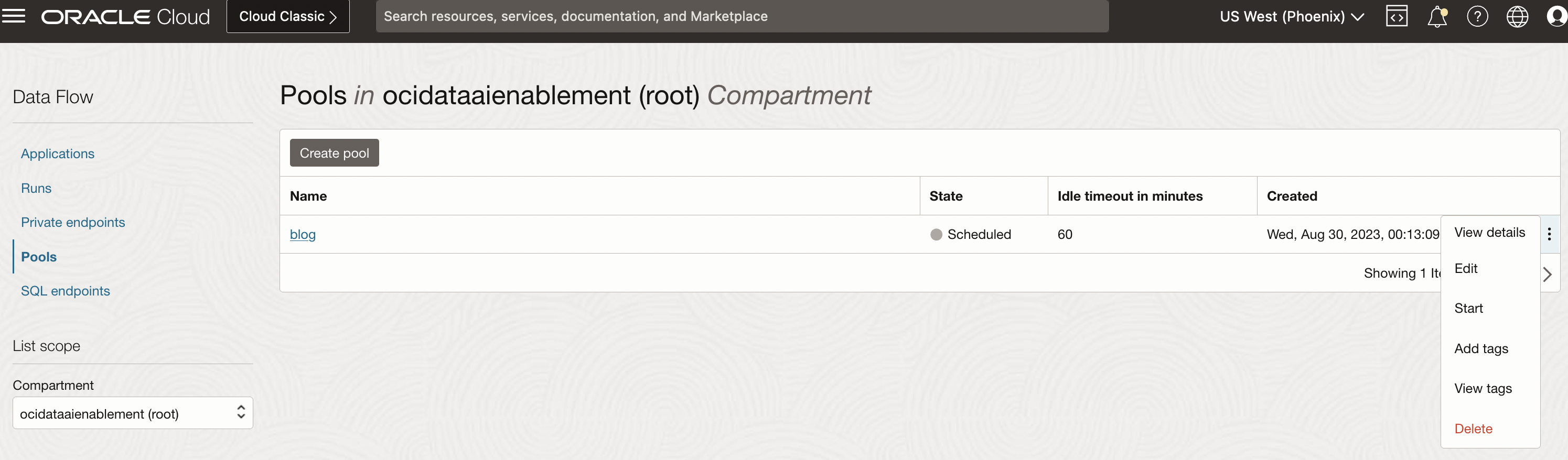Click the Created column header
This screenshot has width=1568, height=460.
point(1292,196)
